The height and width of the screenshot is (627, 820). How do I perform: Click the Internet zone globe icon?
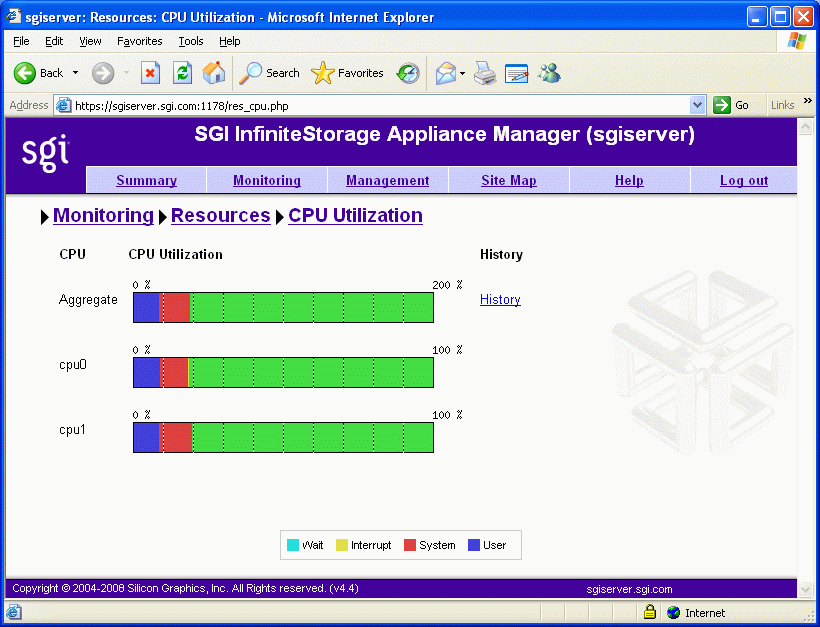click(x=674, y=612)
